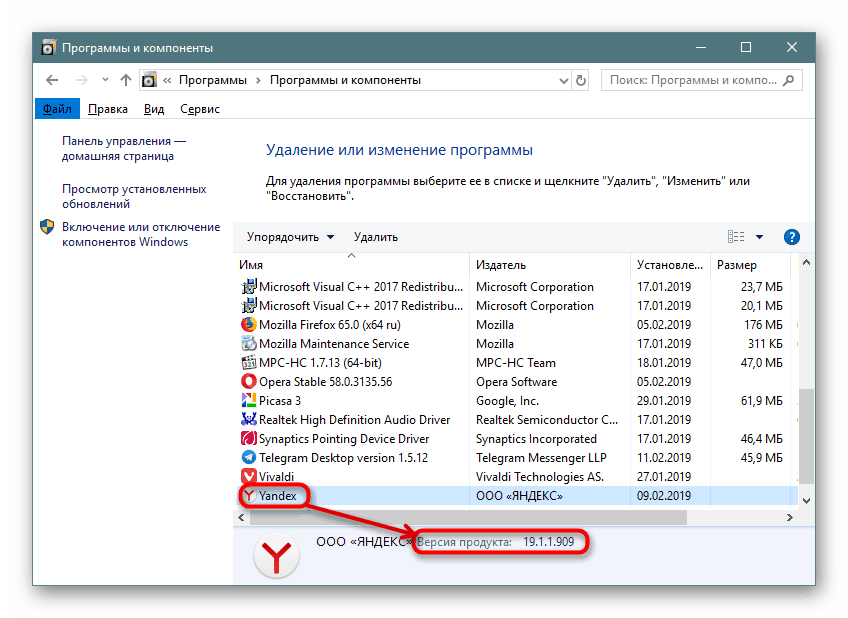
Task: Sort by the Установлено column header
Action: [670, 265]
